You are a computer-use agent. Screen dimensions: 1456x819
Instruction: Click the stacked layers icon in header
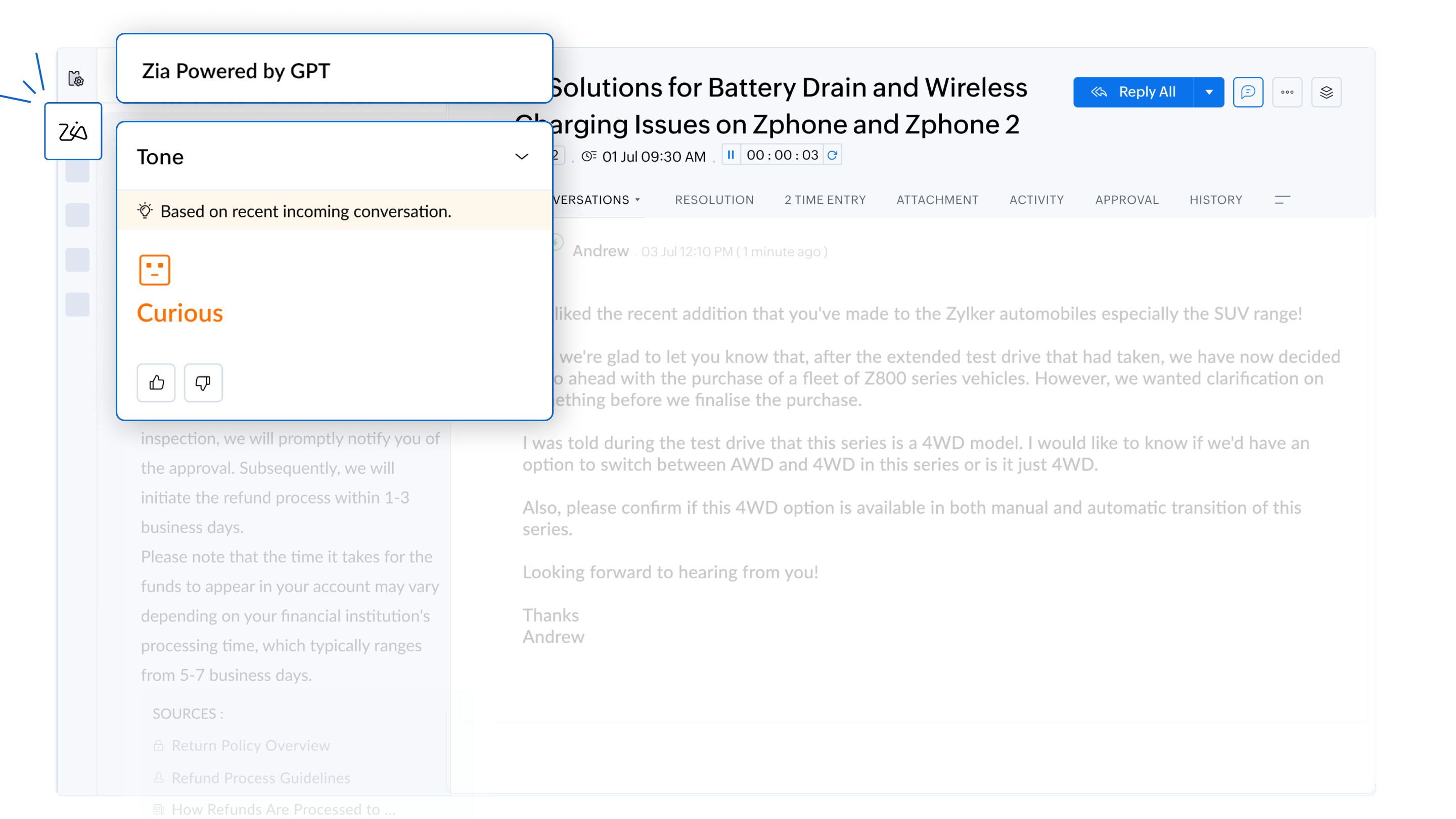pos(1326,92)
